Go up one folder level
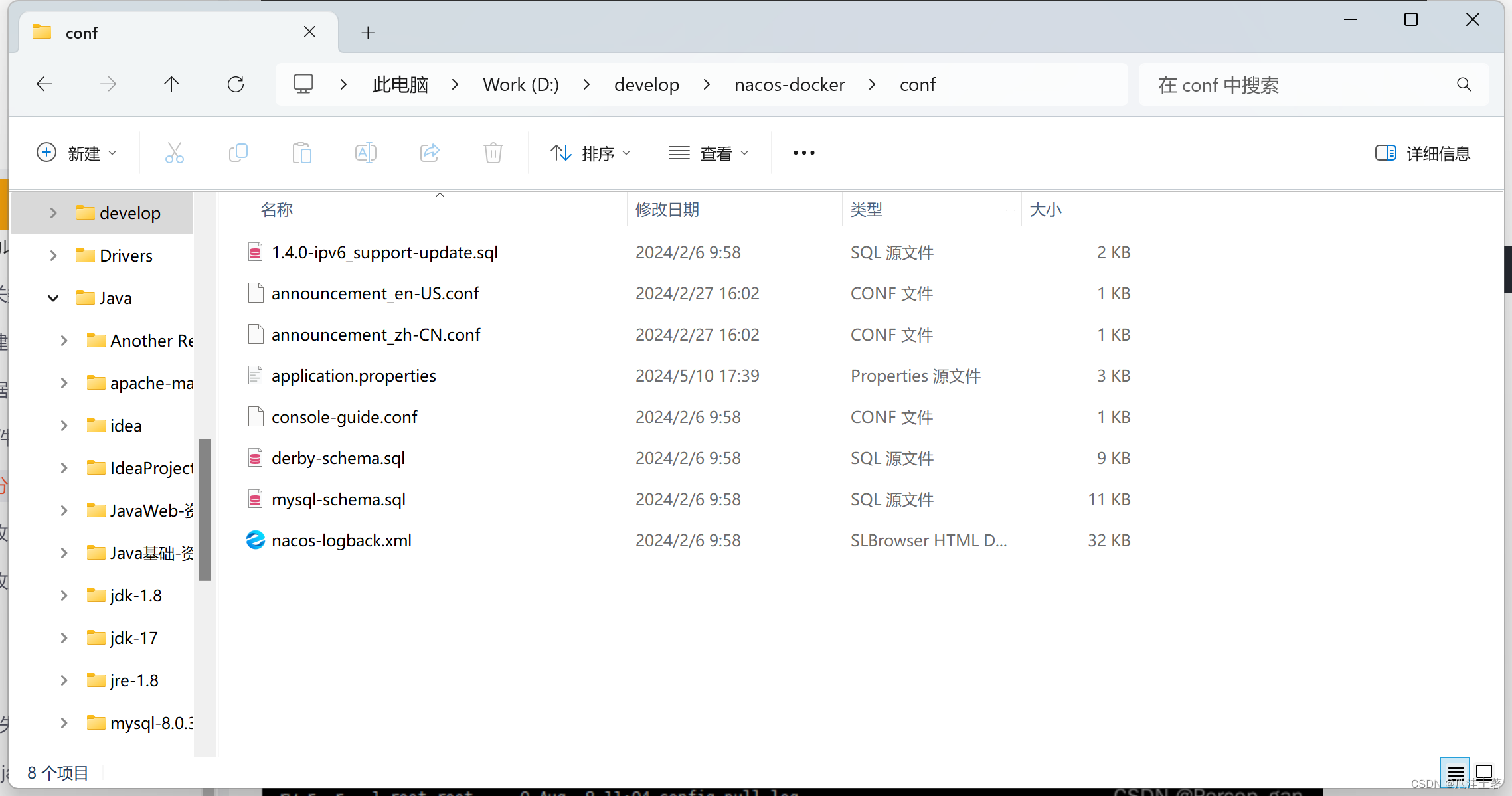The height and width of the screenshot is (796, 1512). pos(171,84)
